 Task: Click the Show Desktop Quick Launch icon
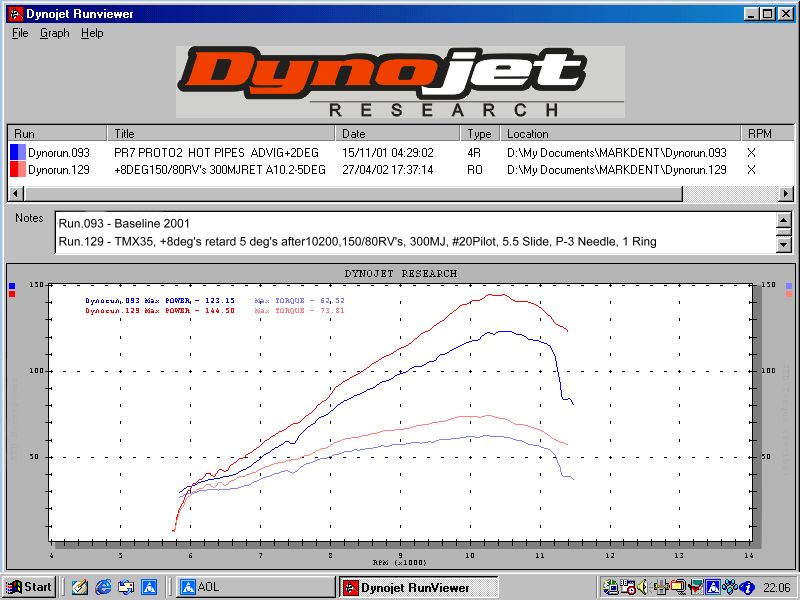(x=79, y=587)
